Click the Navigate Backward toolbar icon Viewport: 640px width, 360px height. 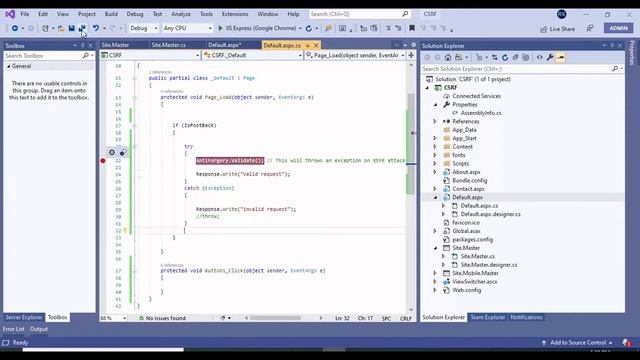[15, 28]
